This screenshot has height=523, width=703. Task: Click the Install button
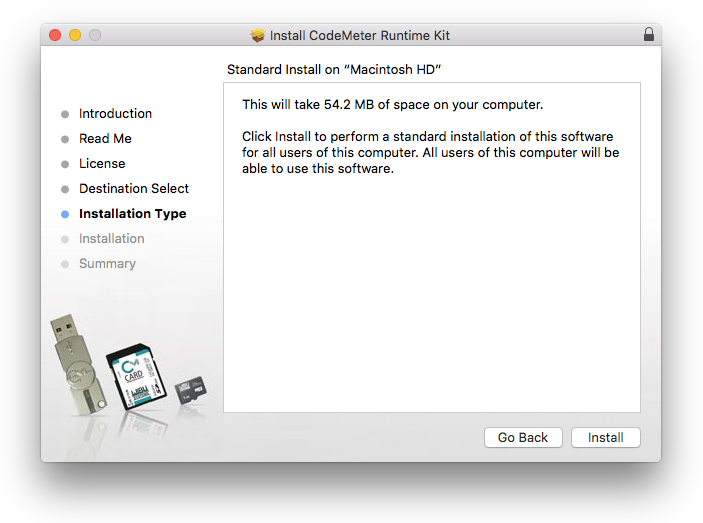(605, 437)
